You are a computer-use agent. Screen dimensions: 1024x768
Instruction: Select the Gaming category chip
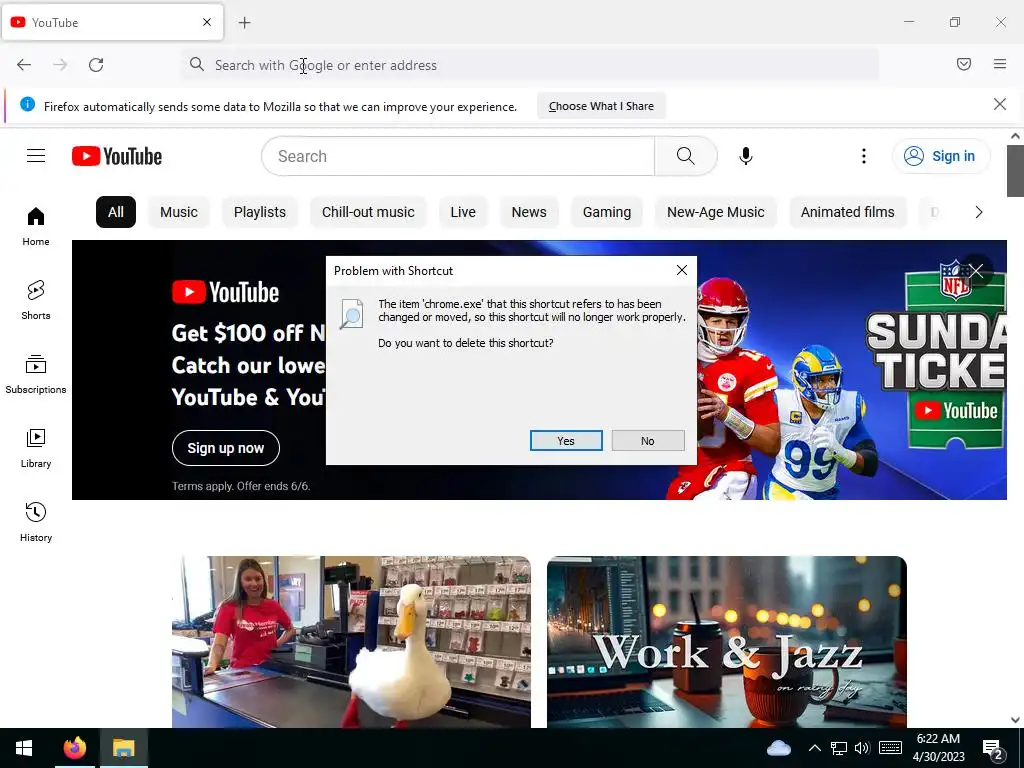click(607, 212)
